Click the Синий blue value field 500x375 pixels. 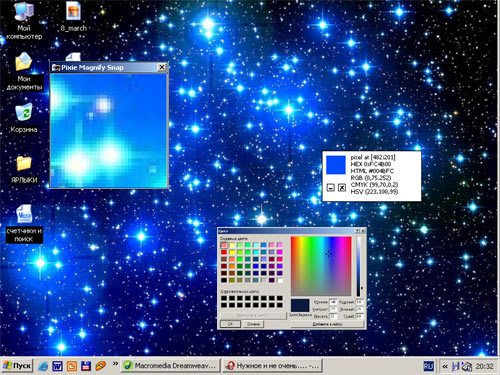pyautogui.click(x=359, y=316)
